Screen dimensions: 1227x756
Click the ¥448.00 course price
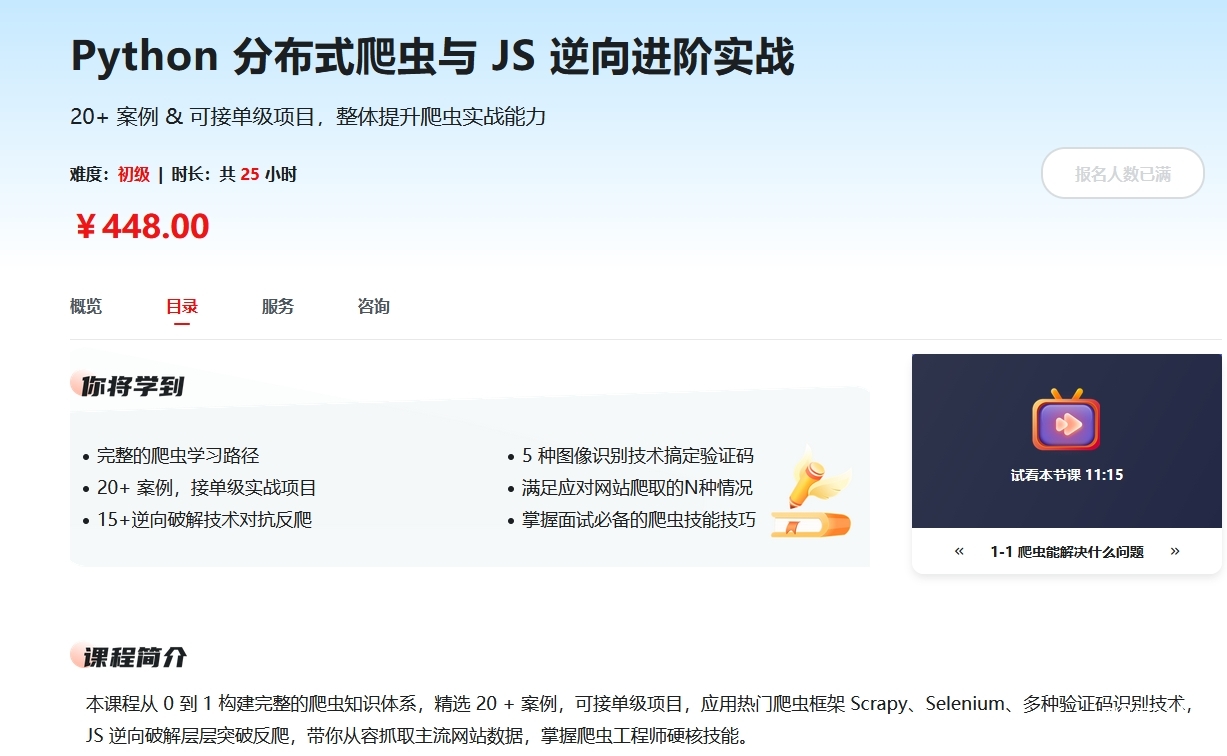pyautogui.click(x=142, y=227)
